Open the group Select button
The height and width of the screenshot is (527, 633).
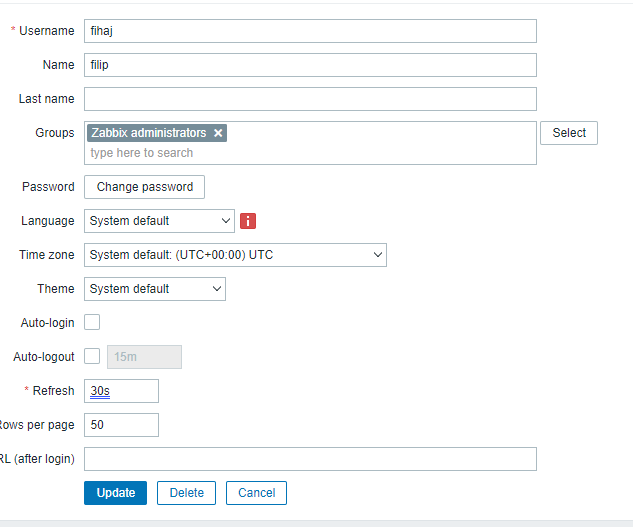569,133
